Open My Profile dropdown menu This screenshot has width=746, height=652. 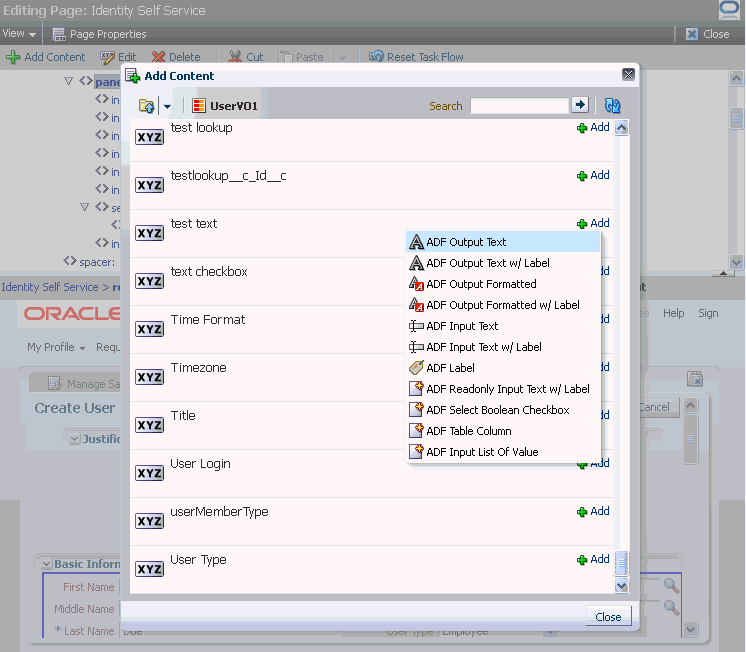(56, 347)
